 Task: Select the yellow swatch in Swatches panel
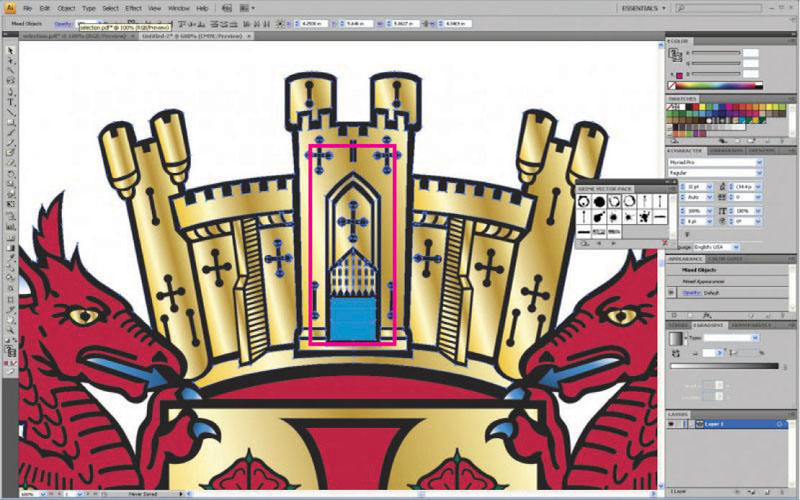tap(703, 107)
